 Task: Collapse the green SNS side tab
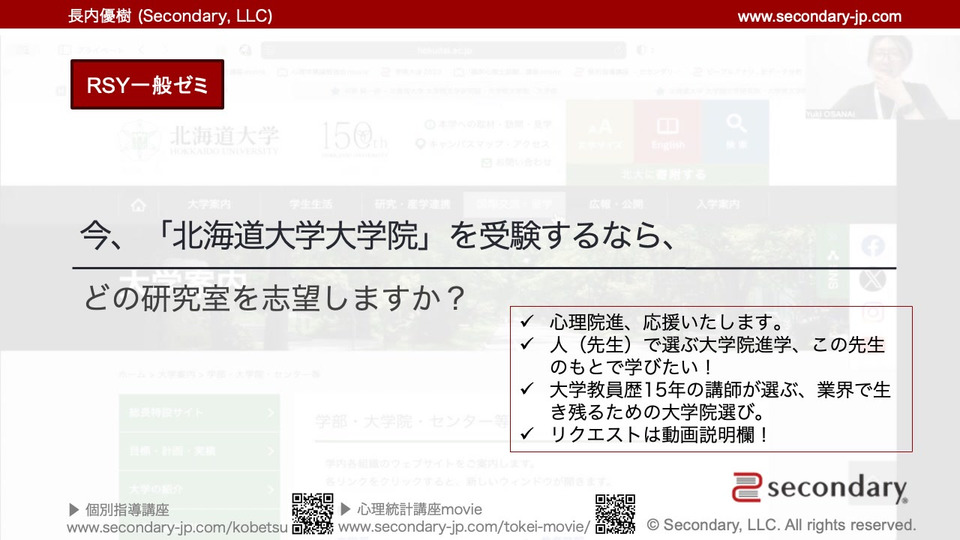(x=833, y=262)
